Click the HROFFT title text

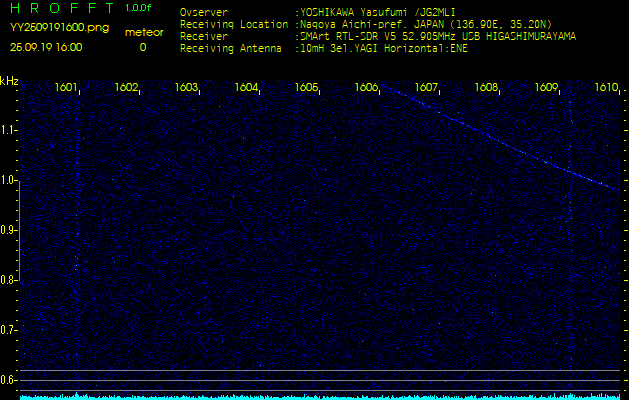[x=59, y=8]
